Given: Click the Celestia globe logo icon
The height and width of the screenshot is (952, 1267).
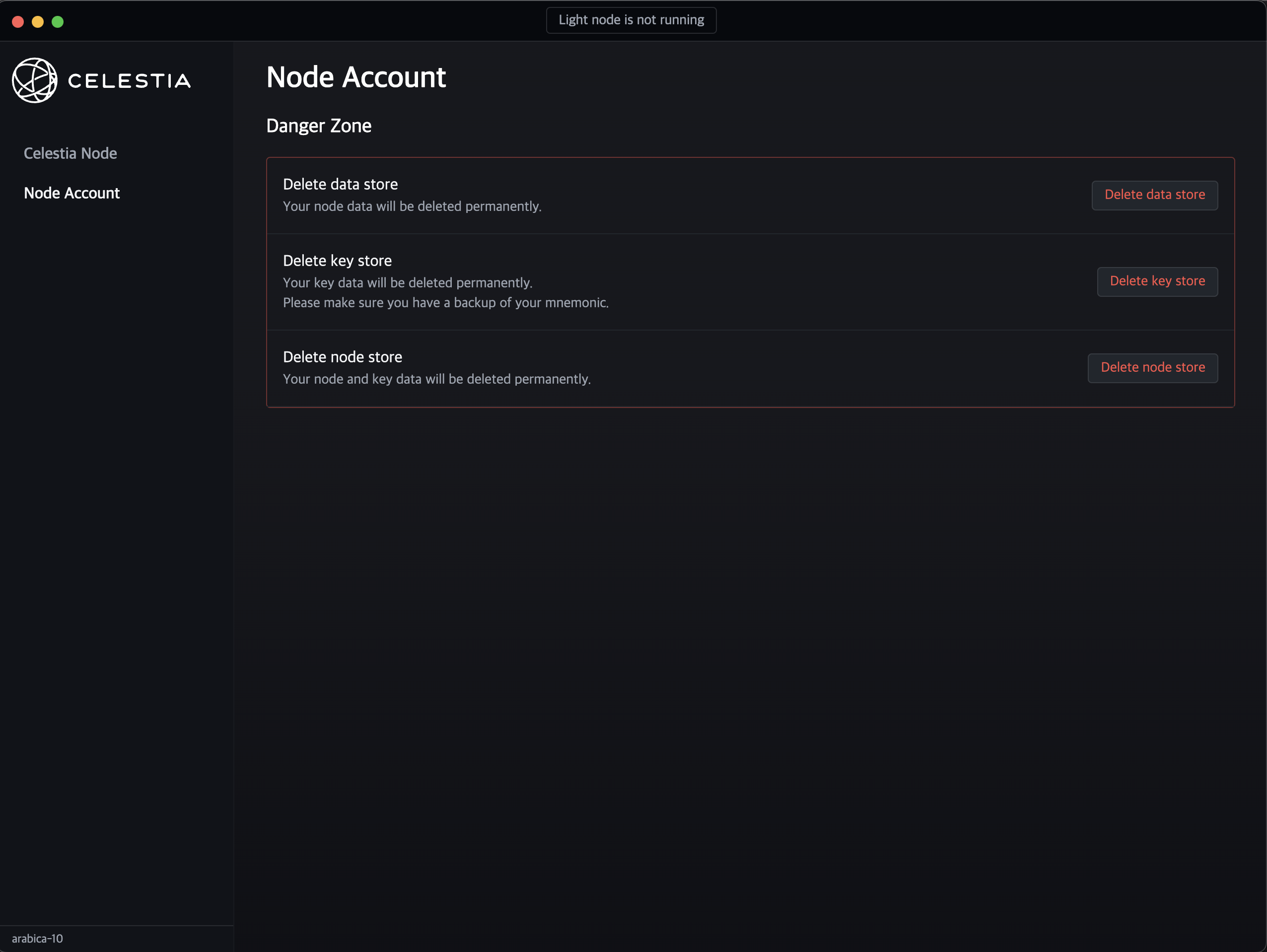Looking at the screenshot, I should click(34, 80).
